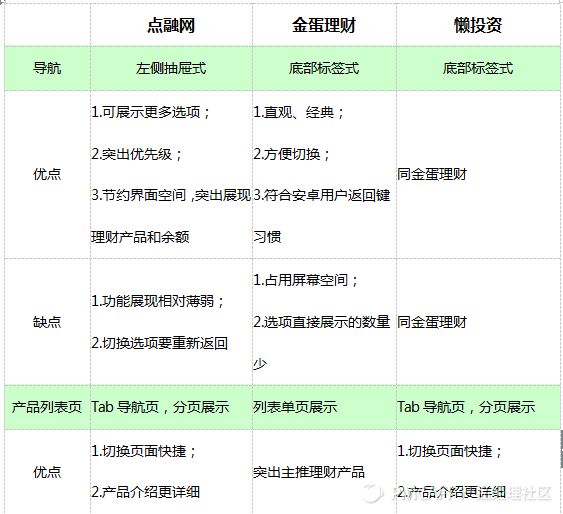This screenshot has height=514, width=563.
Task: Click 1.切换页面快捷 in the 懒投资 column
Action: (450, 451)
